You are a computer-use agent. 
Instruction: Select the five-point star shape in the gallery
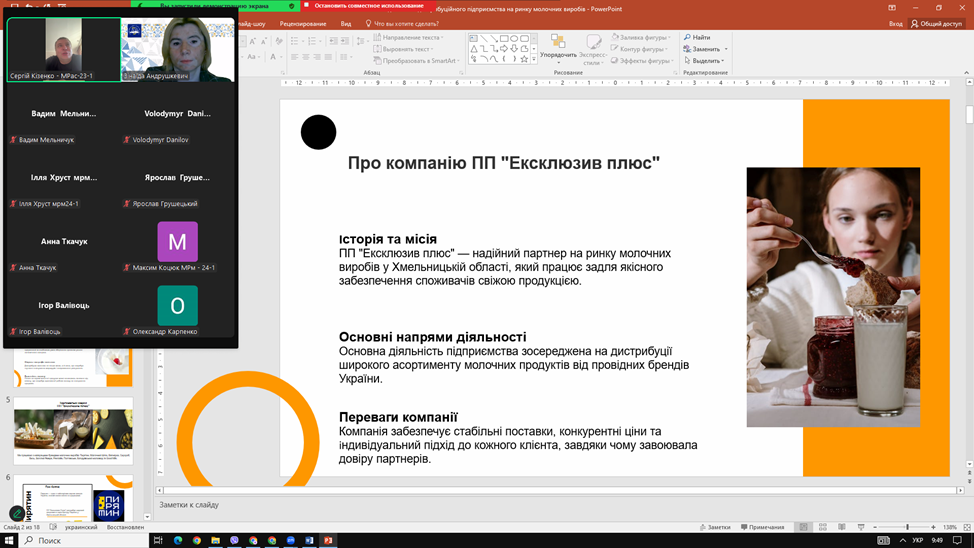[x=524, y=59]
